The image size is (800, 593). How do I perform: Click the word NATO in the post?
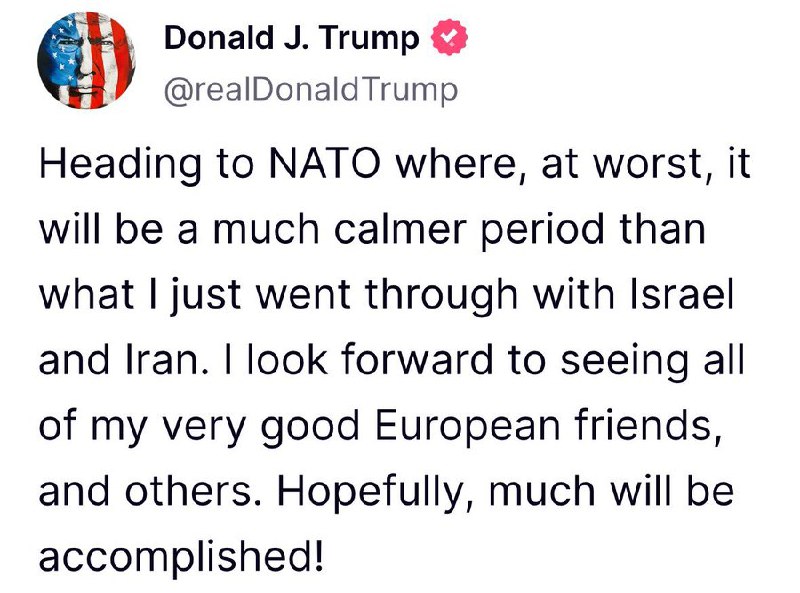324,164
